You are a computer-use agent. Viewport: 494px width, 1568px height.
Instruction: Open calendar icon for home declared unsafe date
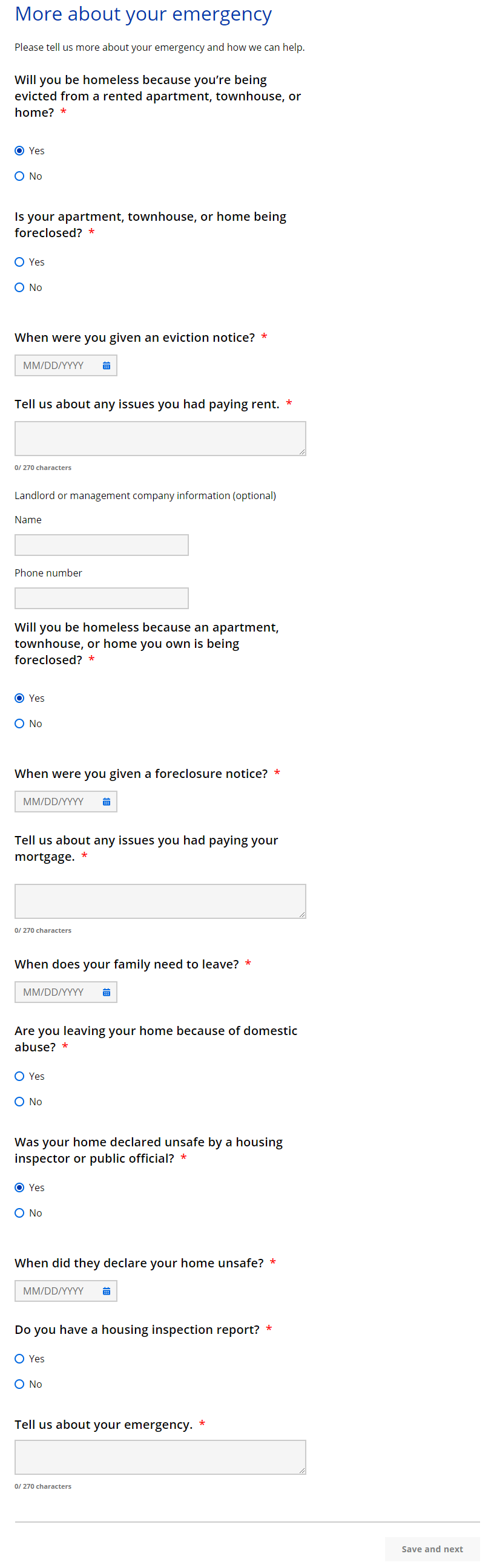107,1291
